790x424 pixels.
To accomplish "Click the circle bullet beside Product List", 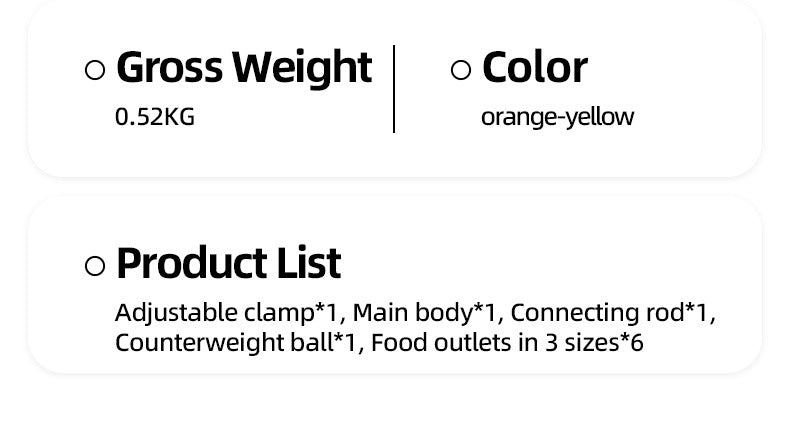I will pyautogui.click(x=95, y=266).
